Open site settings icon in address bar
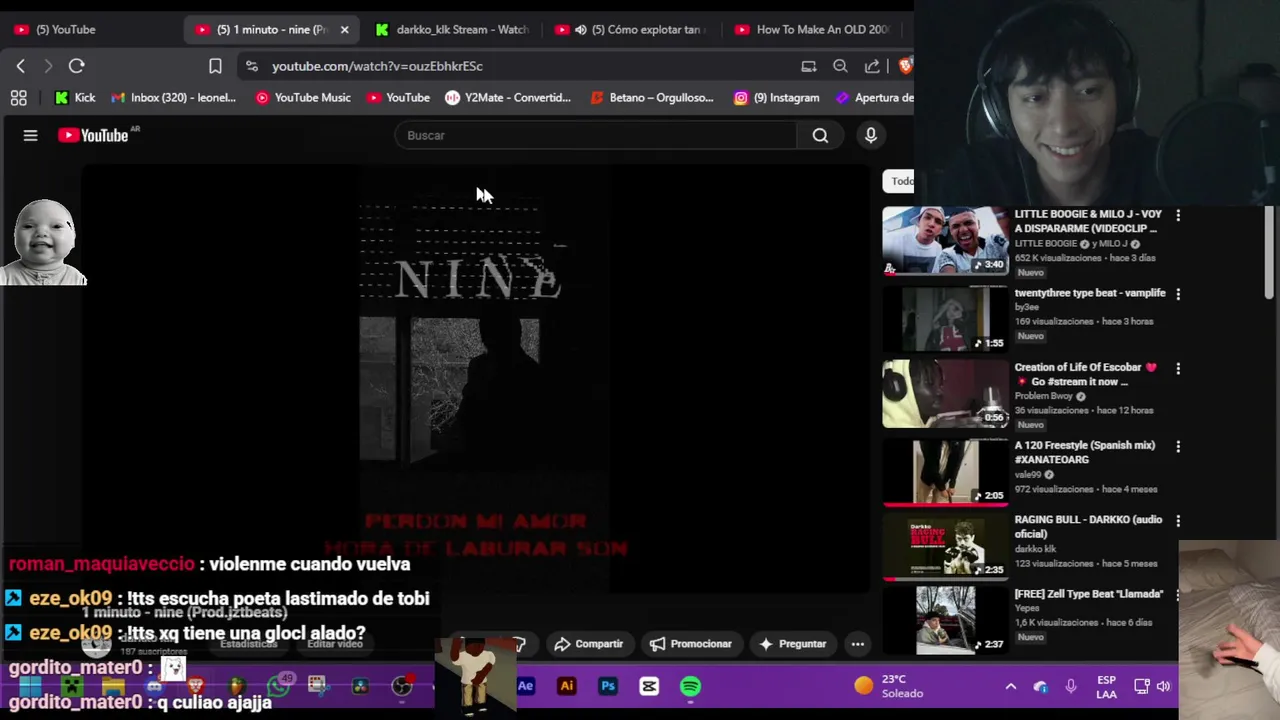The image size is (1280, 720). point(250,66)
